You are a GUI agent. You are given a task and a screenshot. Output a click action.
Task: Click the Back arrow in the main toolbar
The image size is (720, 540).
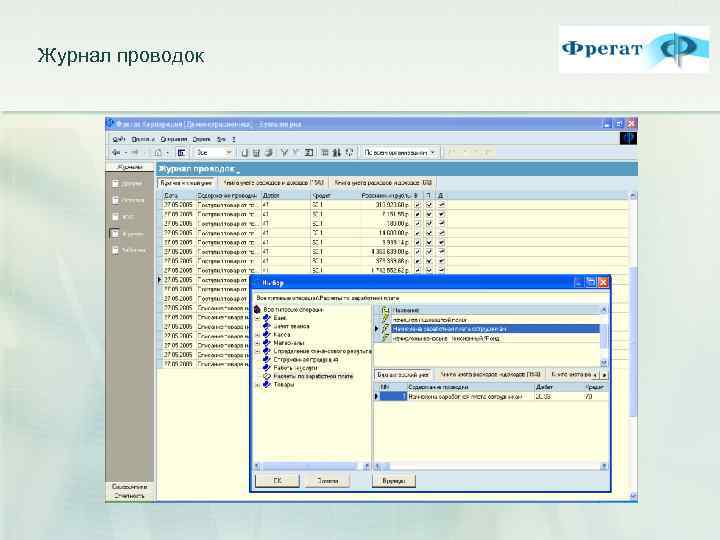pyautogui.click(x=116, y=152)
